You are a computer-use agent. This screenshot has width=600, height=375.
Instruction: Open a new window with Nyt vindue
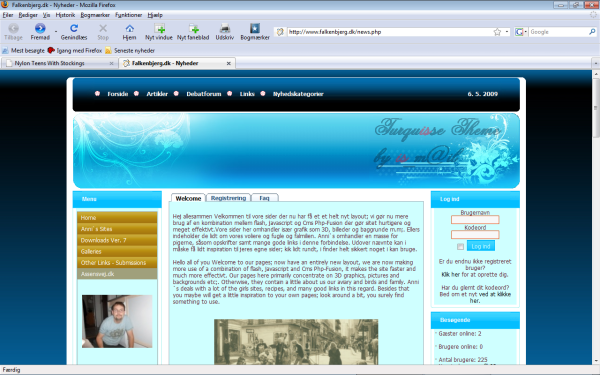pos(159,28)
